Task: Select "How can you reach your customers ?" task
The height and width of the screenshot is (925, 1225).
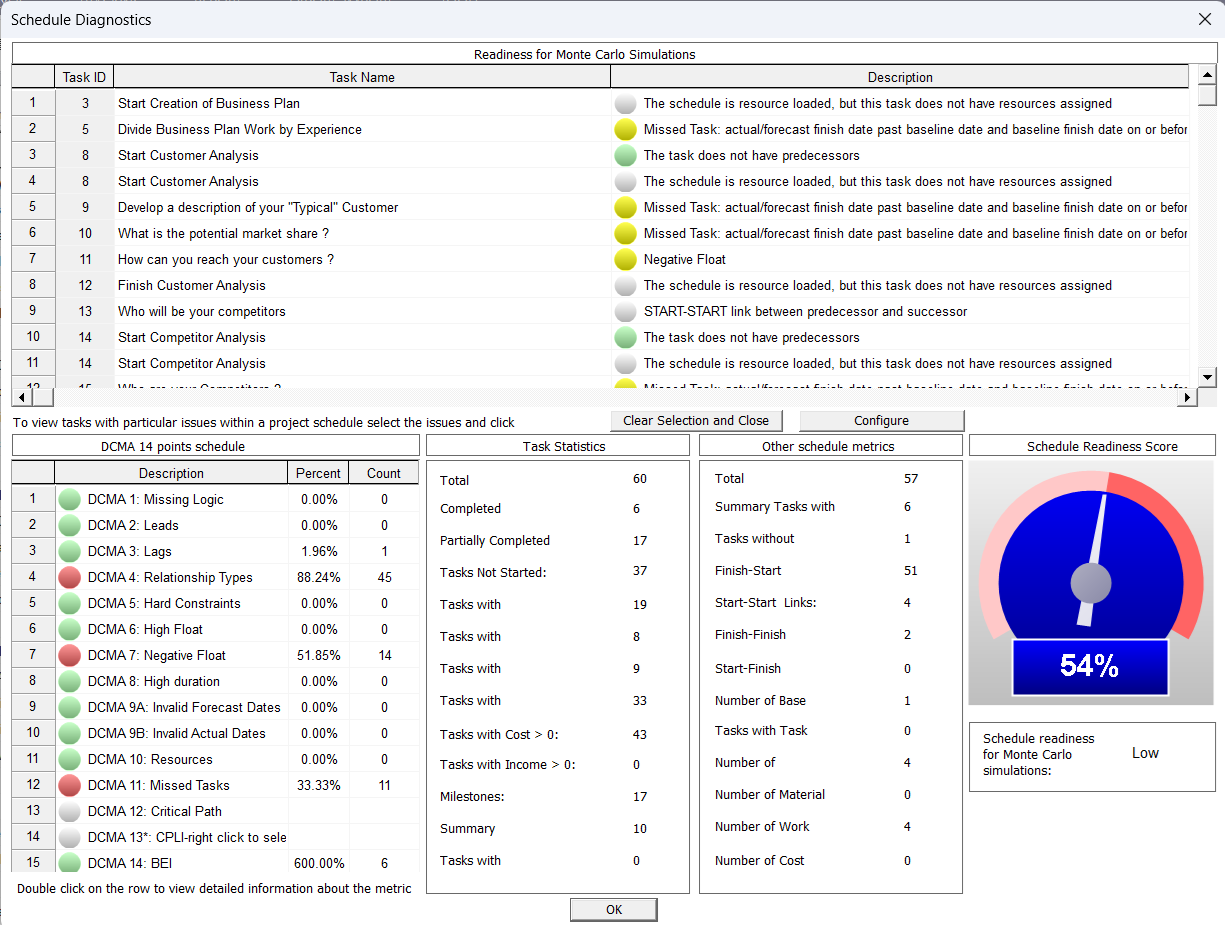Action: point(226,259)
